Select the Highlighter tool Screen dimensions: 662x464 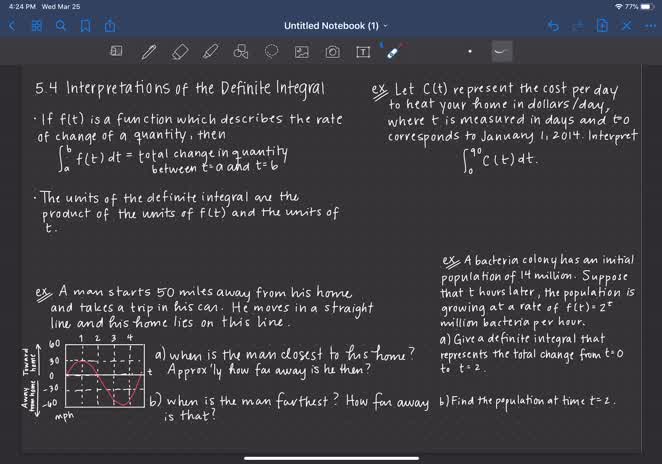(x=211, y=50)
